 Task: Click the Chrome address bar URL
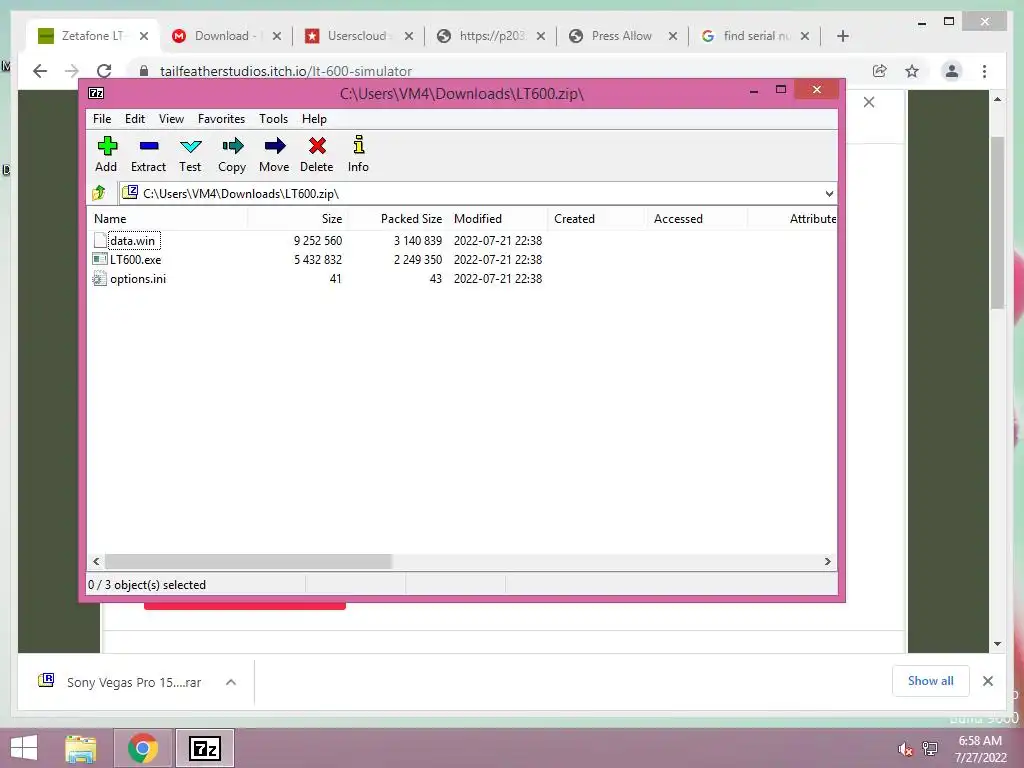pyautogui.click(x=286, y=71)
